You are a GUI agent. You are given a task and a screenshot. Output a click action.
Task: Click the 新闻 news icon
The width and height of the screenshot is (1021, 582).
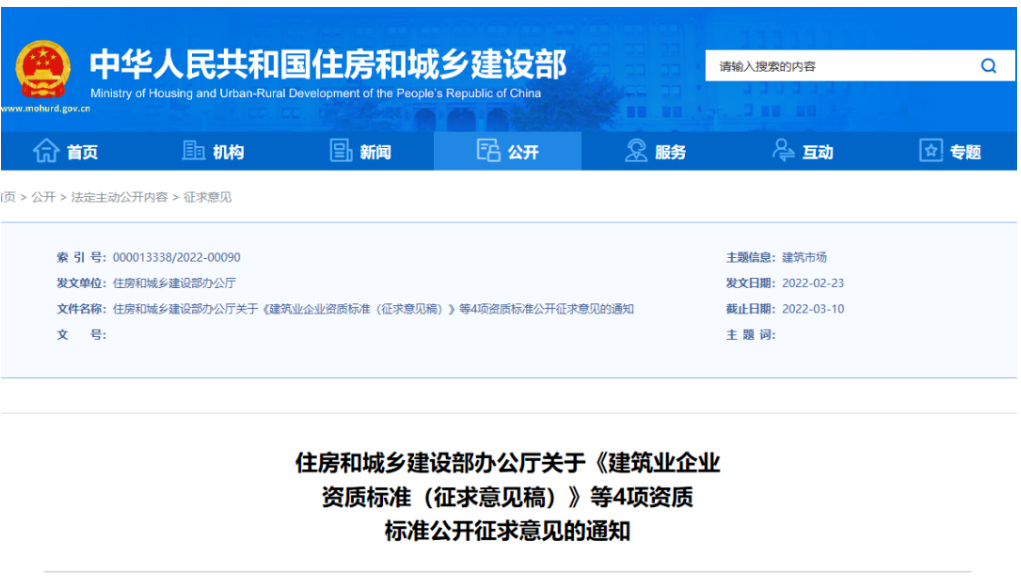click(340, 150)
